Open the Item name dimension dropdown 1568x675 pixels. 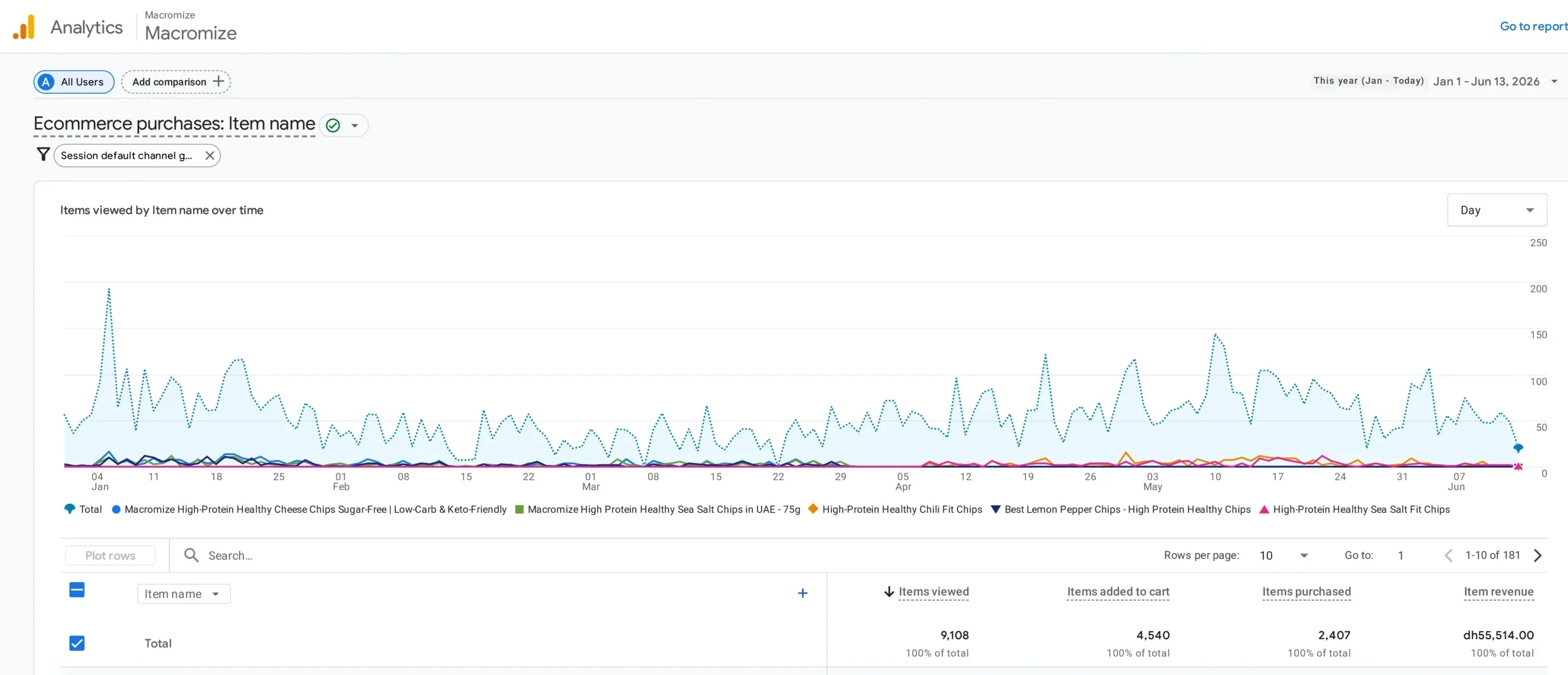[x=184, y=594]
